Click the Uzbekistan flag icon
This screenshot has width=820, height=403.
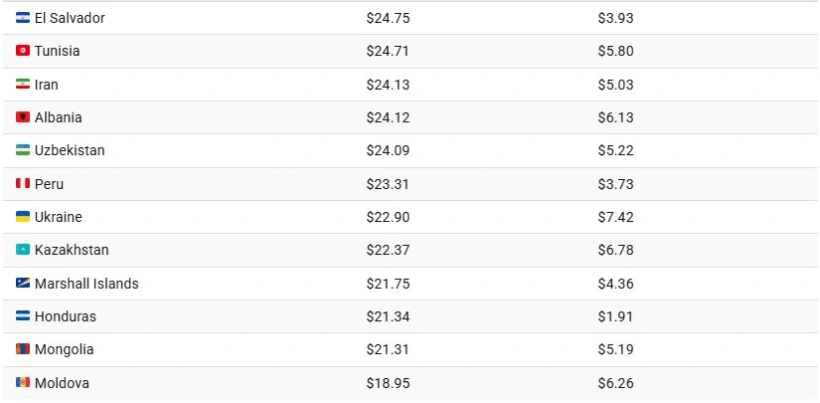coord(23,150)
